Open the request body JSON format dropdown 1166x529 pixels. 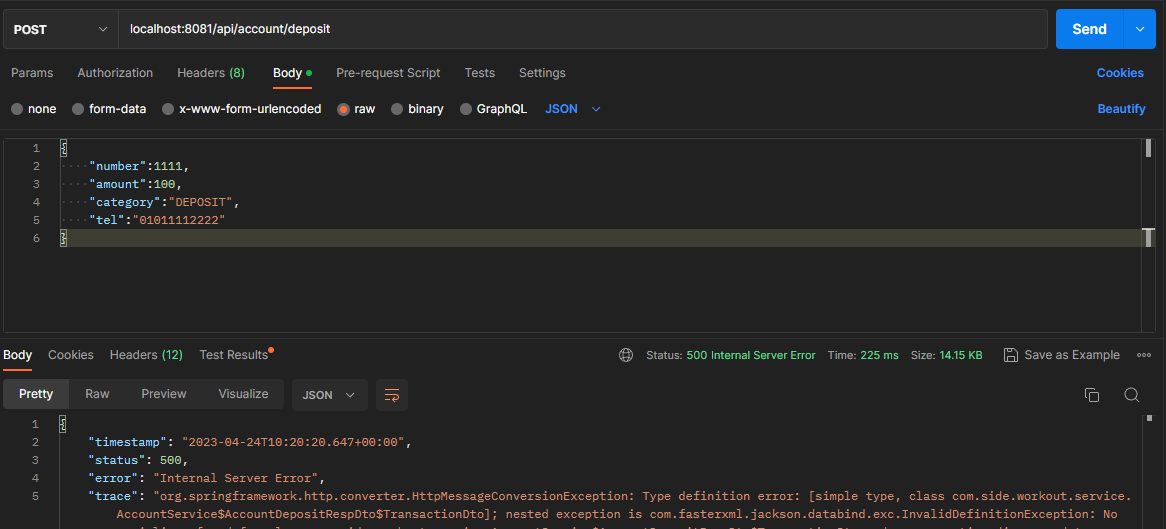[x=572, y=109]
